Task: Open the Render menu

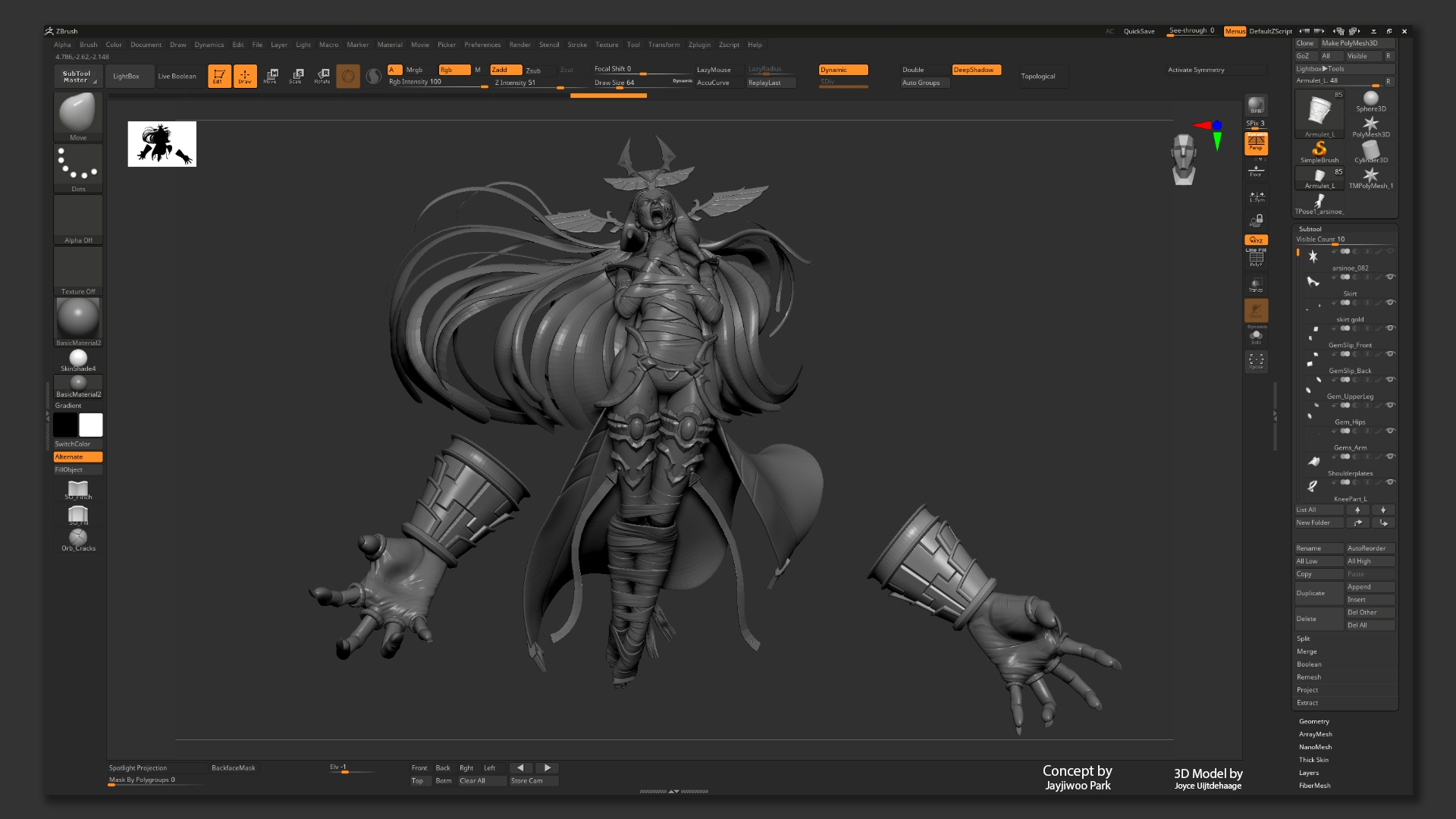Action: click(x=520, y=45)
